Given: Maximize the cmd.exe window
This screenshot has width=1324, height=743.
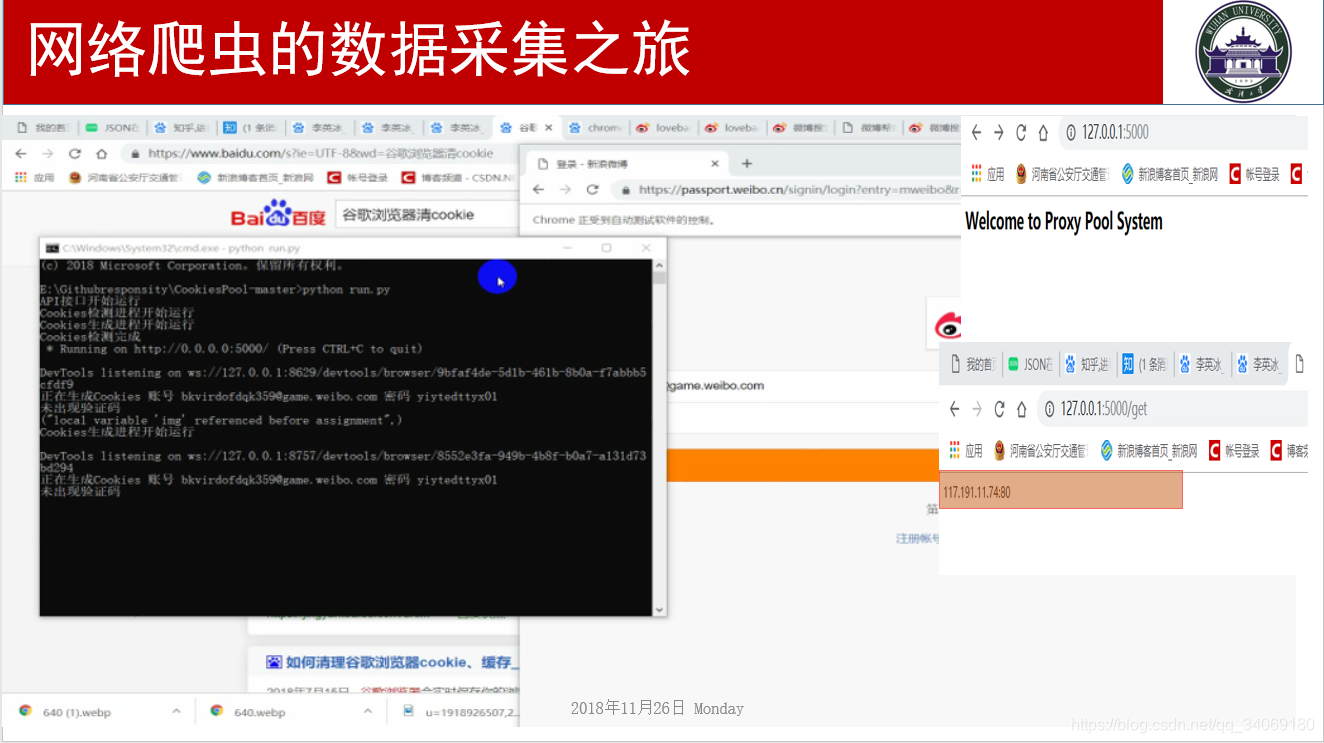Looking at the screenshot, I should [x=606, y=248].
